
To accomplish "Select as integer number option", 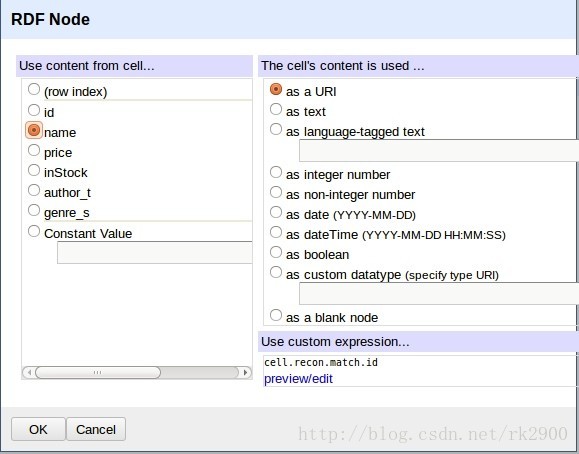I will [276, 172].
